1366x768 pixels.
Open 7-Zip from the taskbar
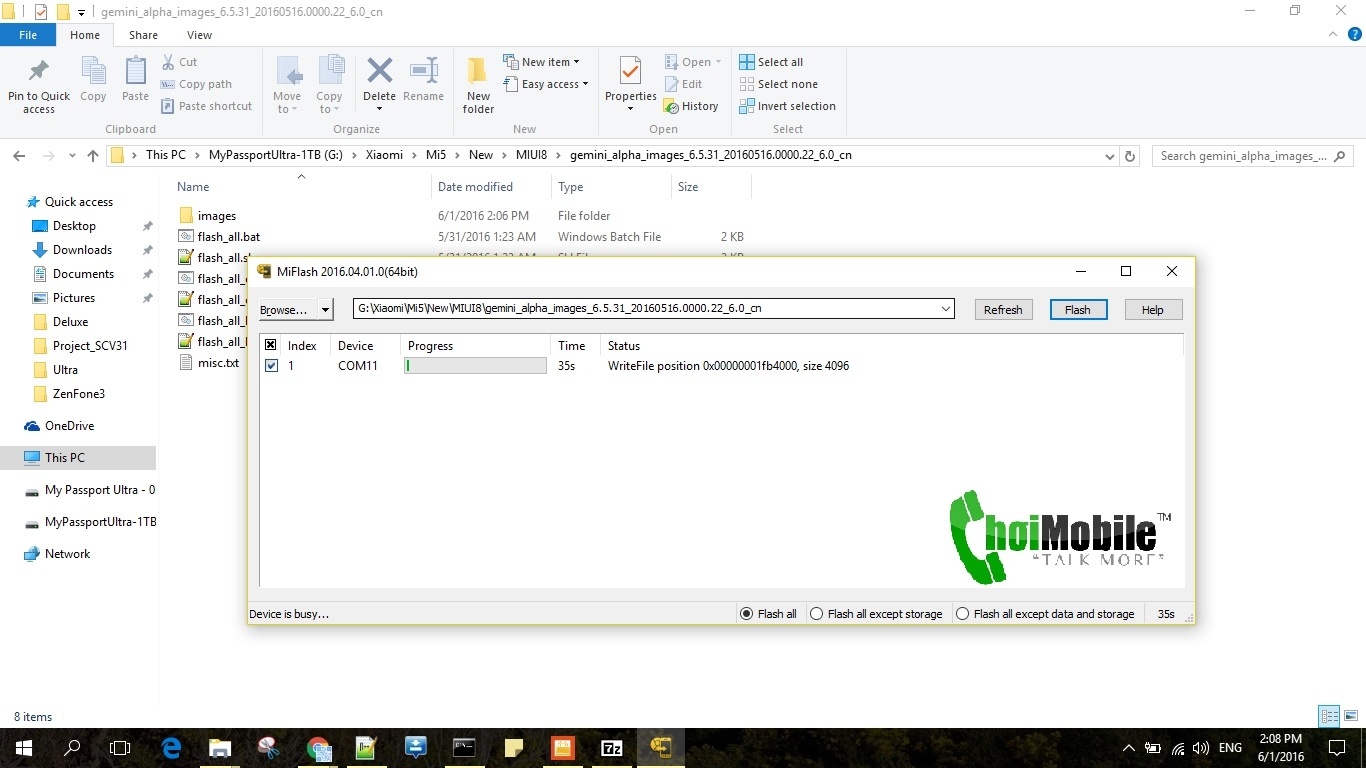coord(612,747)
